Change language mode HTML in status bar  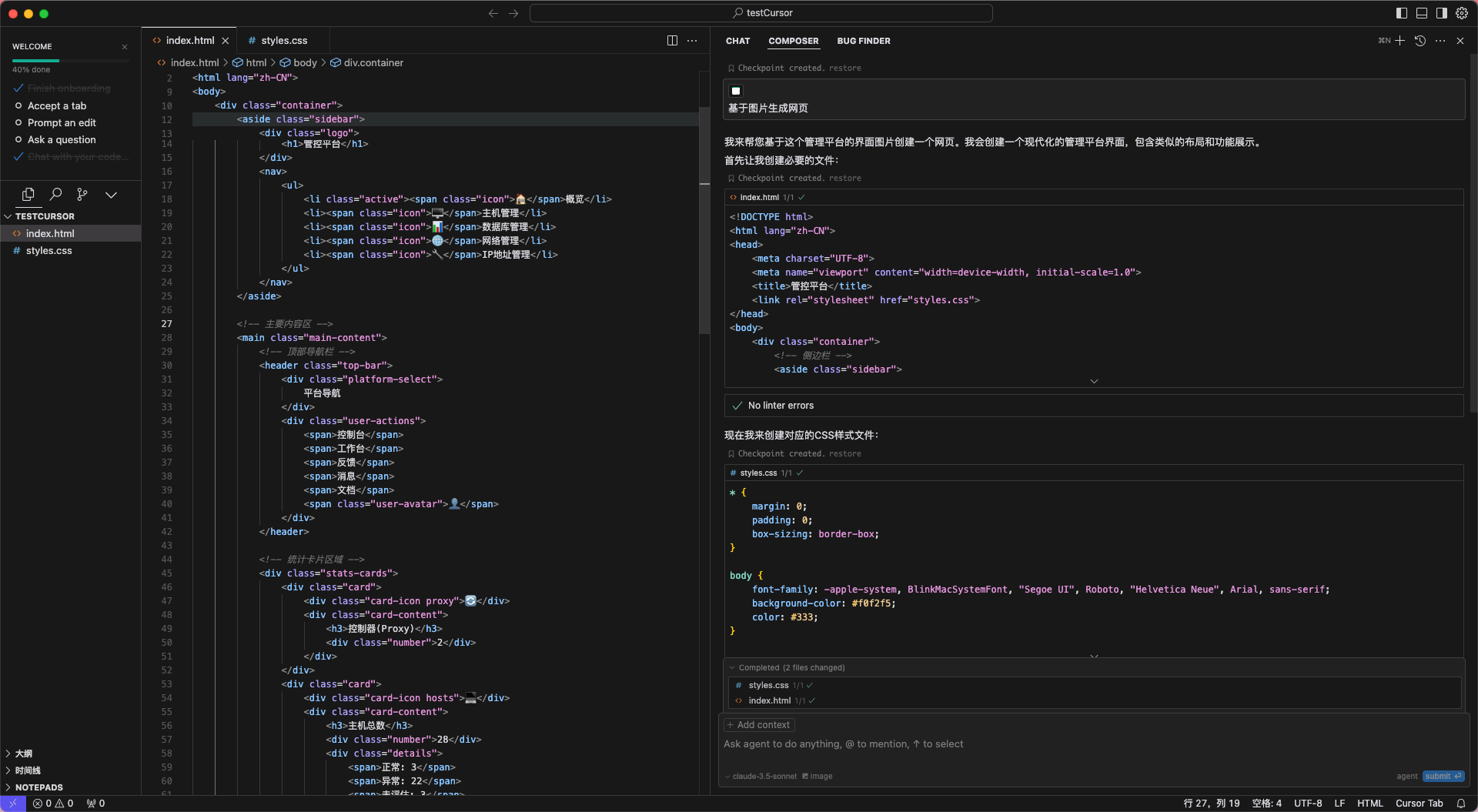pyautogui.click(x=1369, y=803)
